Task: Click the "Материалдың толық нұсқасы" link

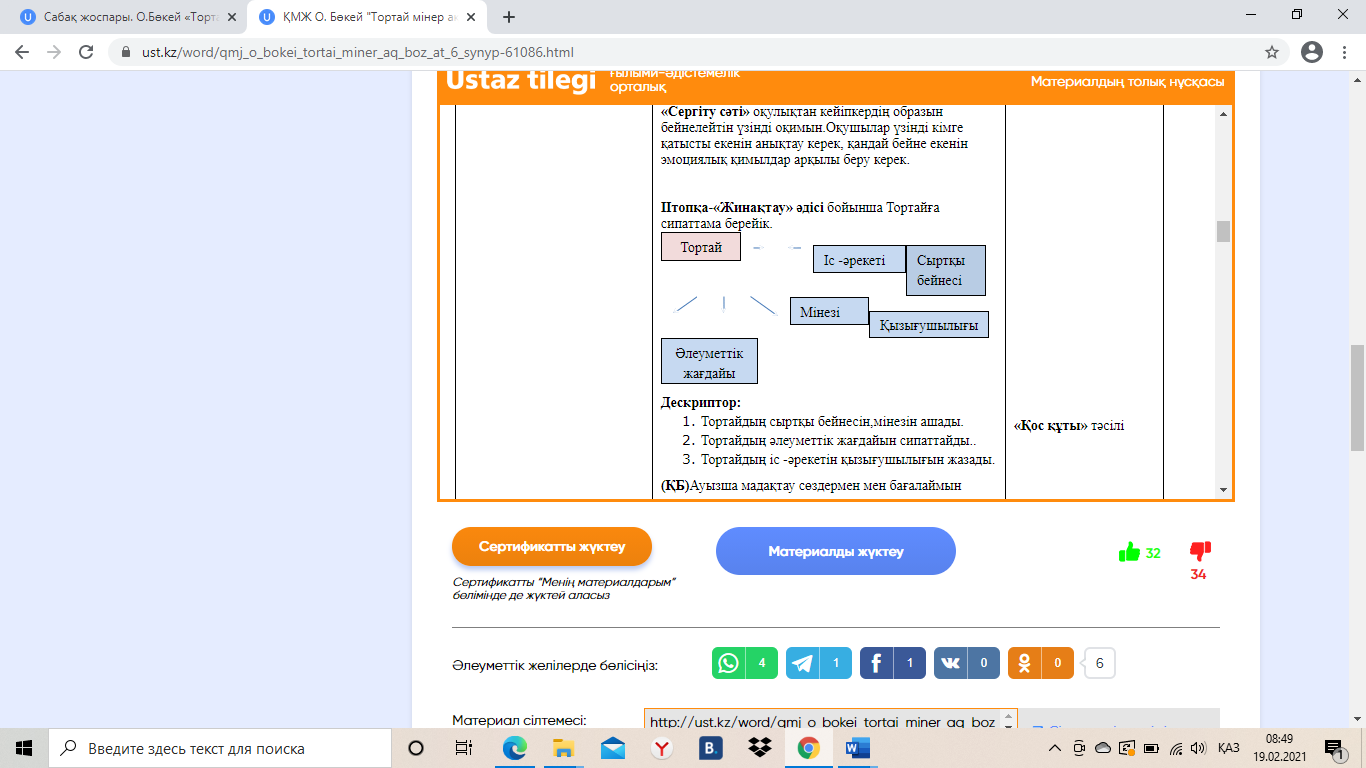Action: coord(1127,82)
